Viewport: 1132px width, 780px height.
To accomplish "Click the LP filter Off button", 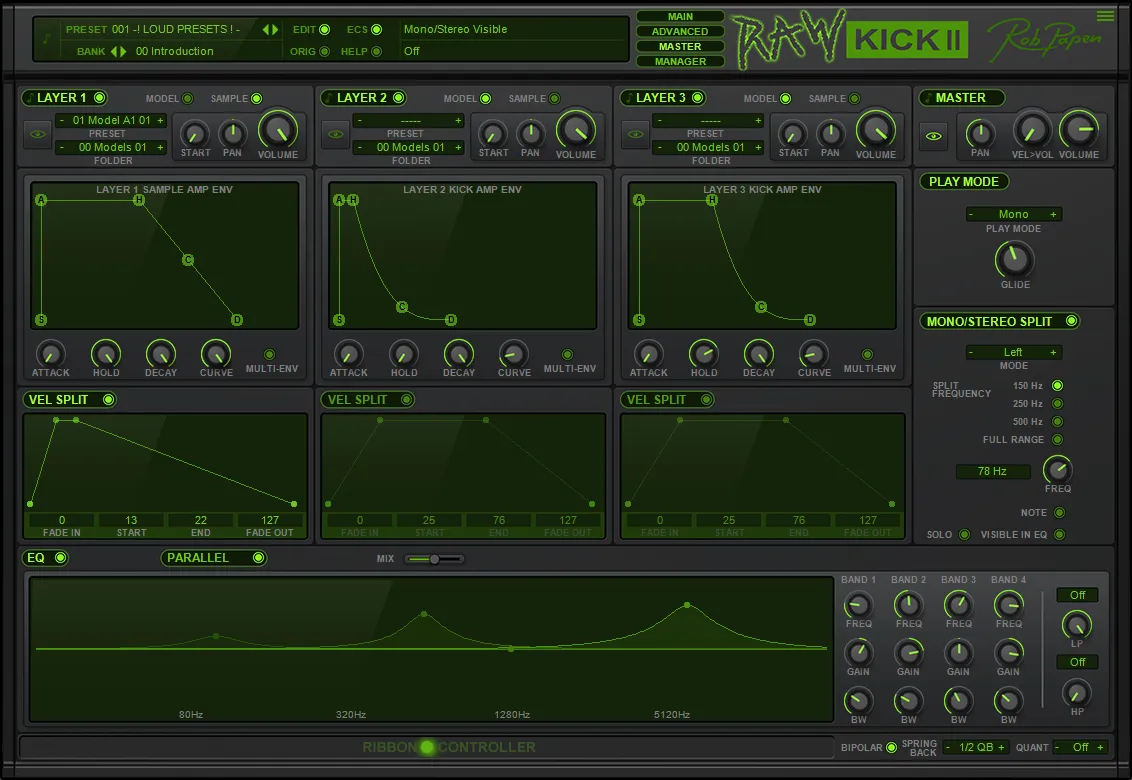I will pos(1077,595).
